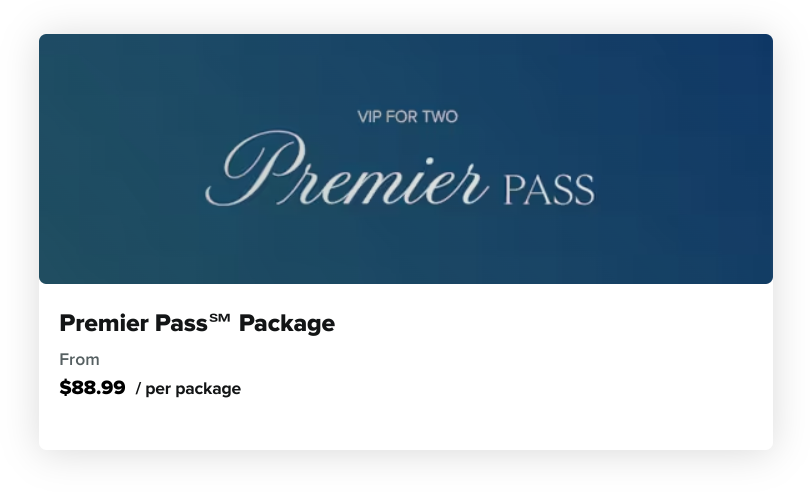Click the white card area below the price
The image size is (810, 492).
click(406, 424)
